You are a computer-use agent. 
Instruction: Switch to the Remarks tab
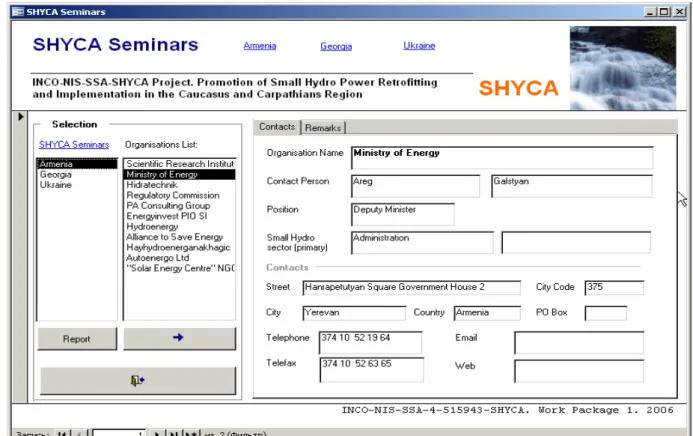coord(323,128)
